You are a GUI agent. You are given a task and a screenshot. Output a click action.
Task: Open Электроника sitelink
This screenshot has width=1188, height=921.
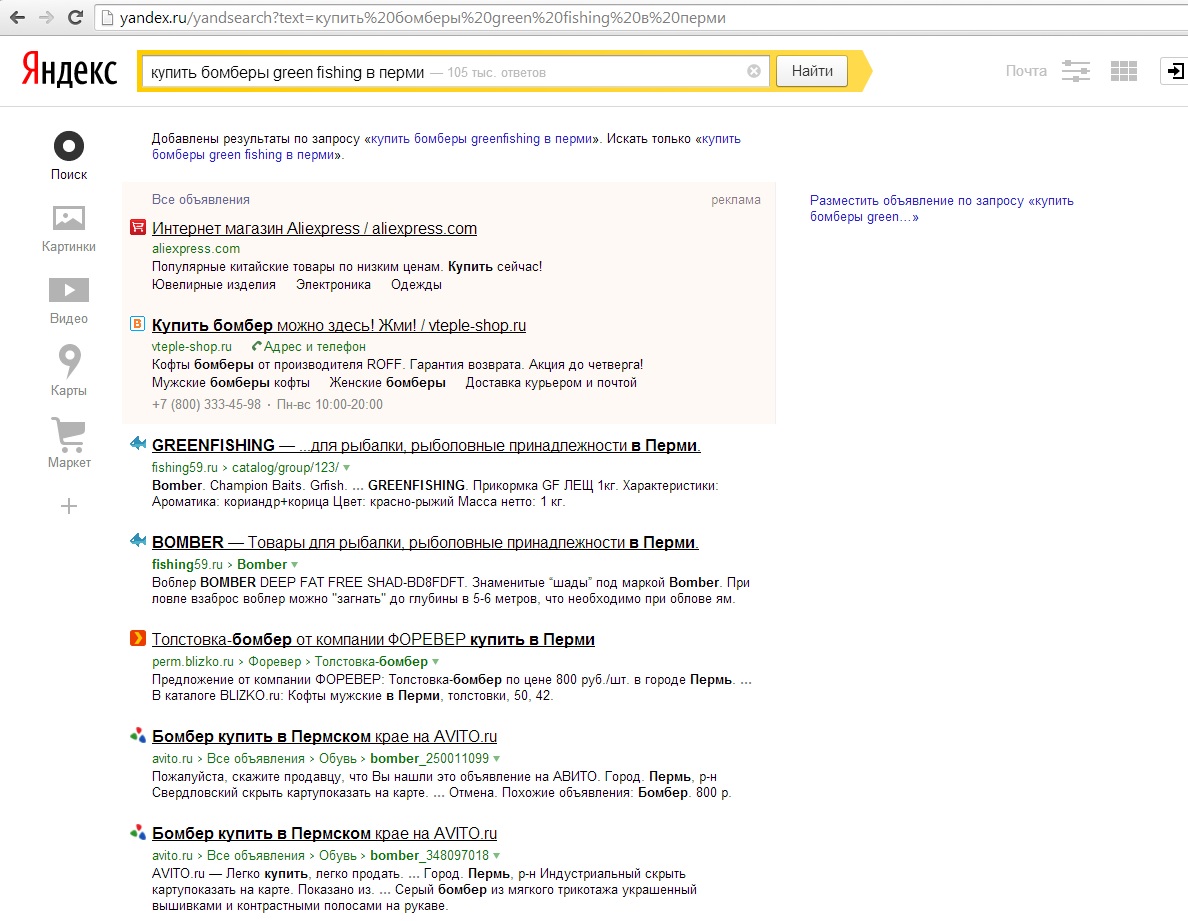pyautogui.click(x=333, y=285)
